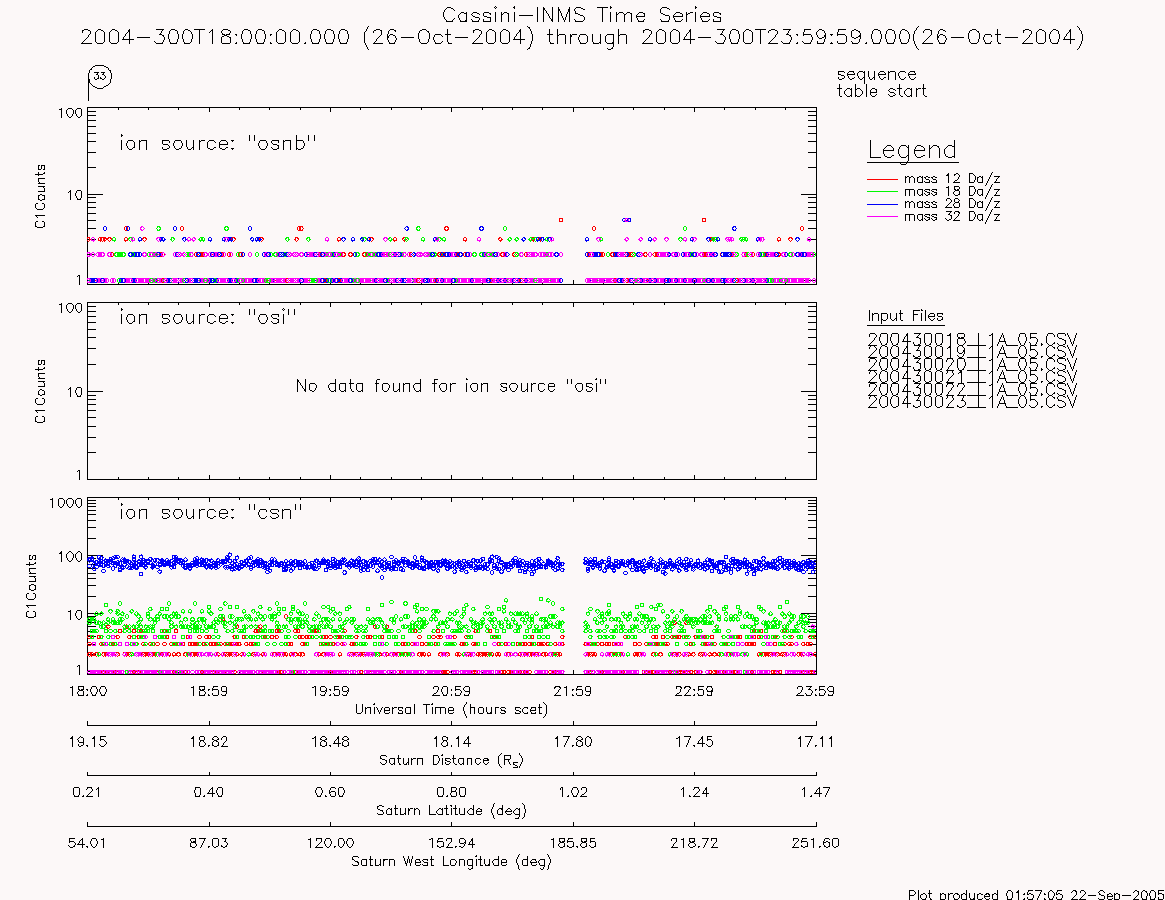The image size is (1165, 900).
Task: Click the Input Files heading
Action: pos(905,316)
